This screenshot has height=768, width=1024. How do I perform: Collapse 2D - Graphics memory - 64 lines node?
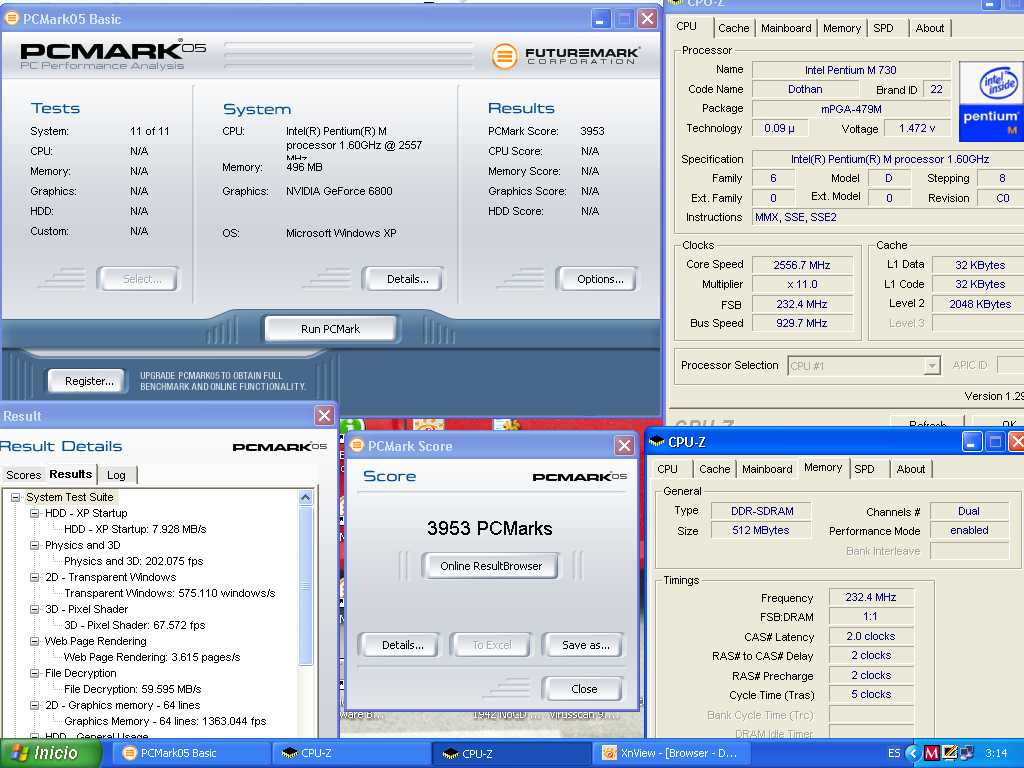point(35,705)
